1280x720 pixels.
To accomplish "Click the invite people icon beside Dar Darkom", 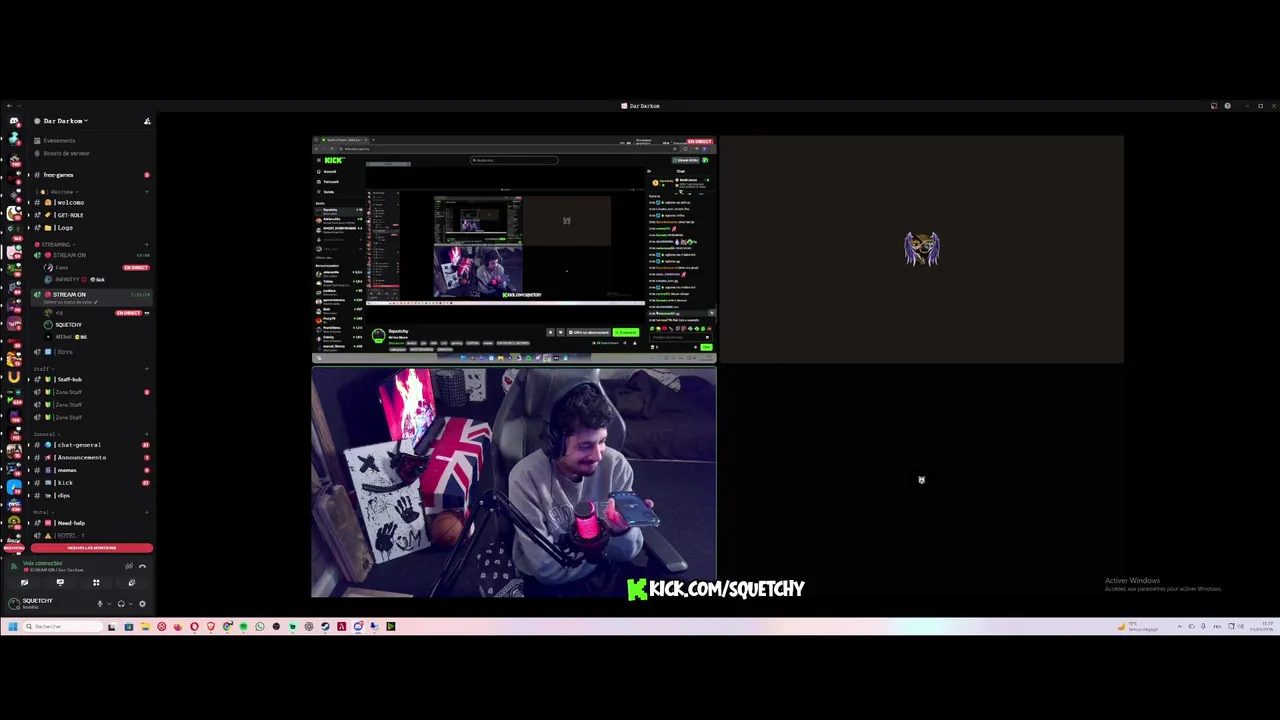I will [147, 121].
